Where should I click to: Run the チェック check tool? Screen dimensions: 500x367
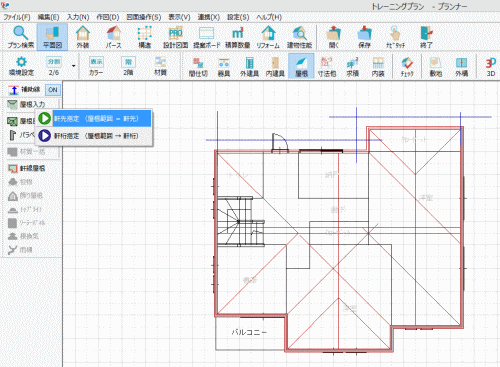407,66
